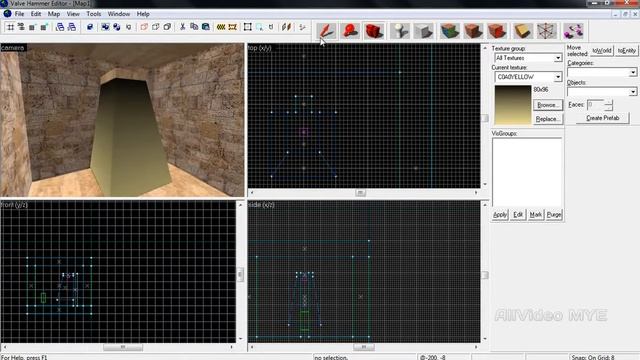Click the edit cordon bounds icon

coord(233,27)
